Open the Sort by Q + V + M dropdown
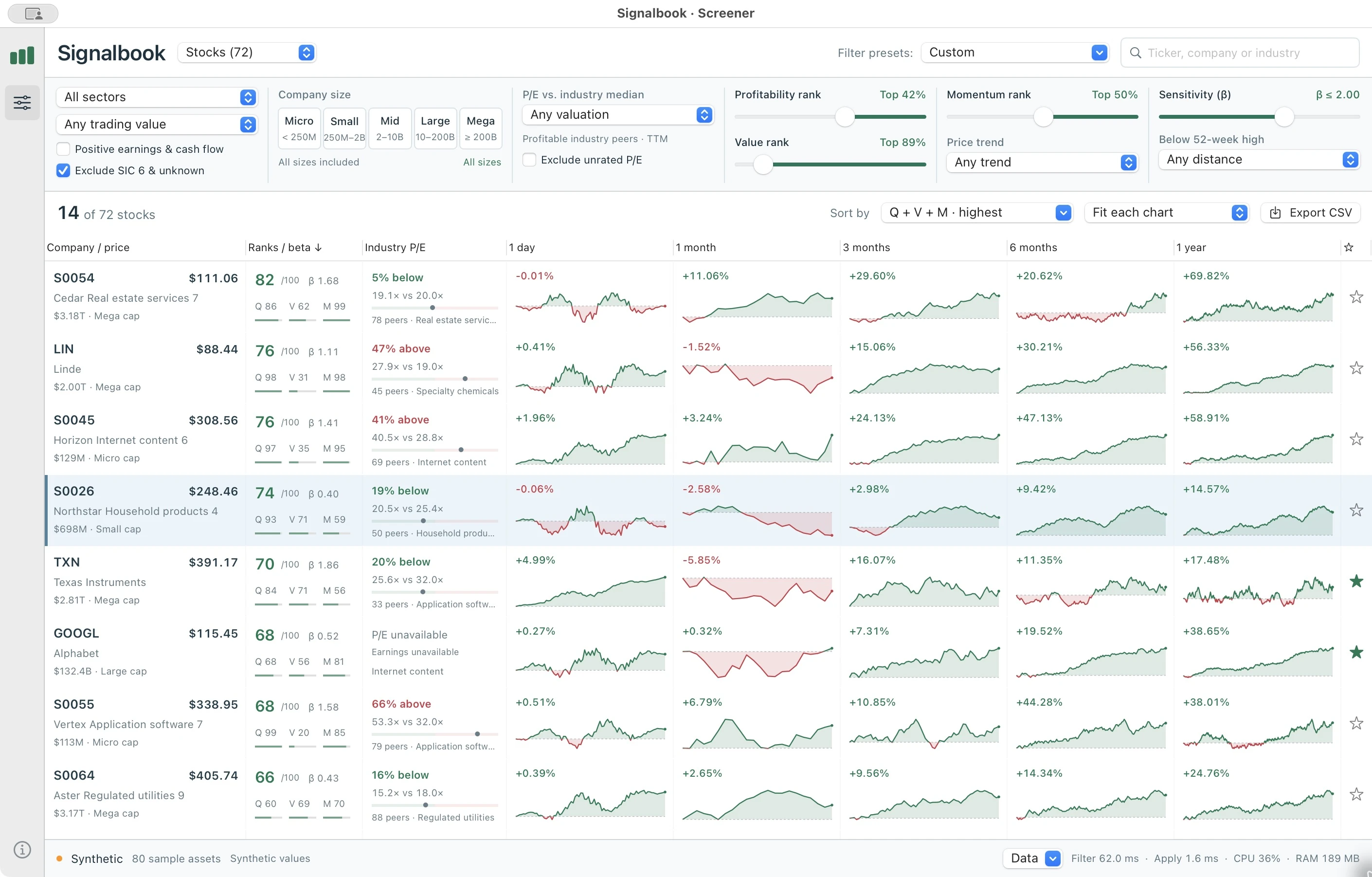Viewport: 1372px width, 877px height. [976, 213]
